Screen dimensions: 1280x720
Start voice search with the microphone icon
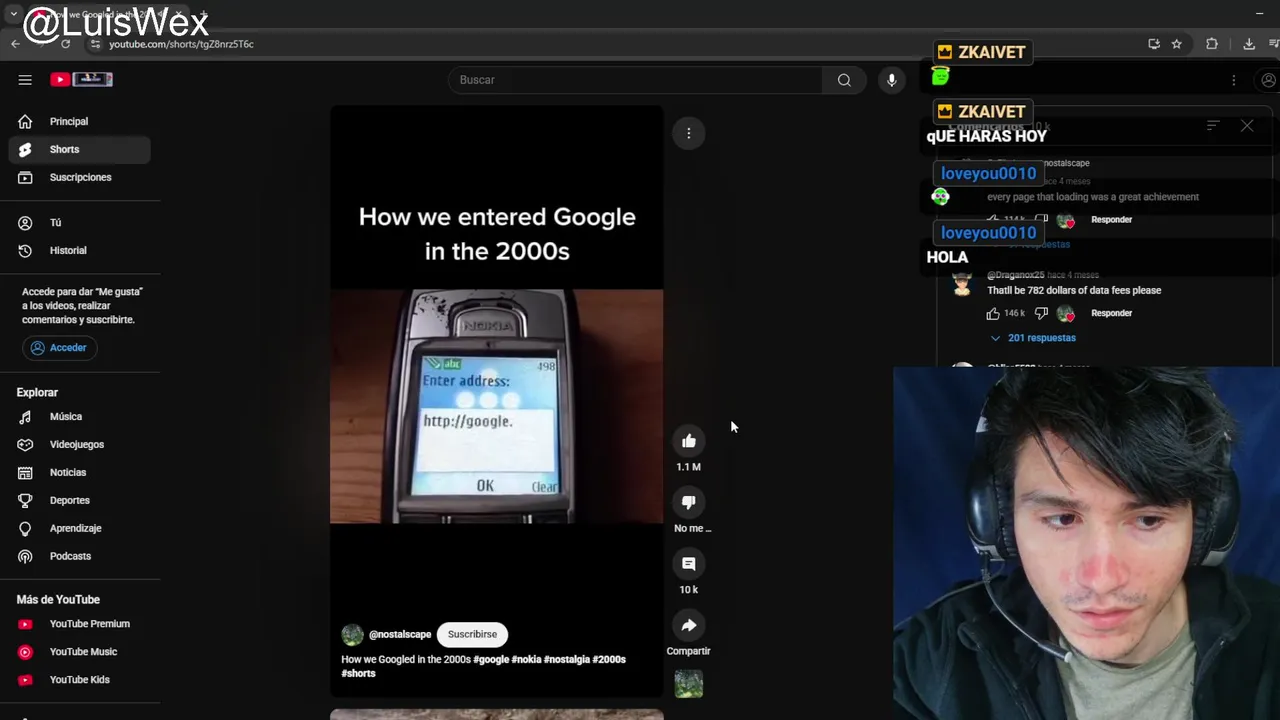[x=891, y=80]
